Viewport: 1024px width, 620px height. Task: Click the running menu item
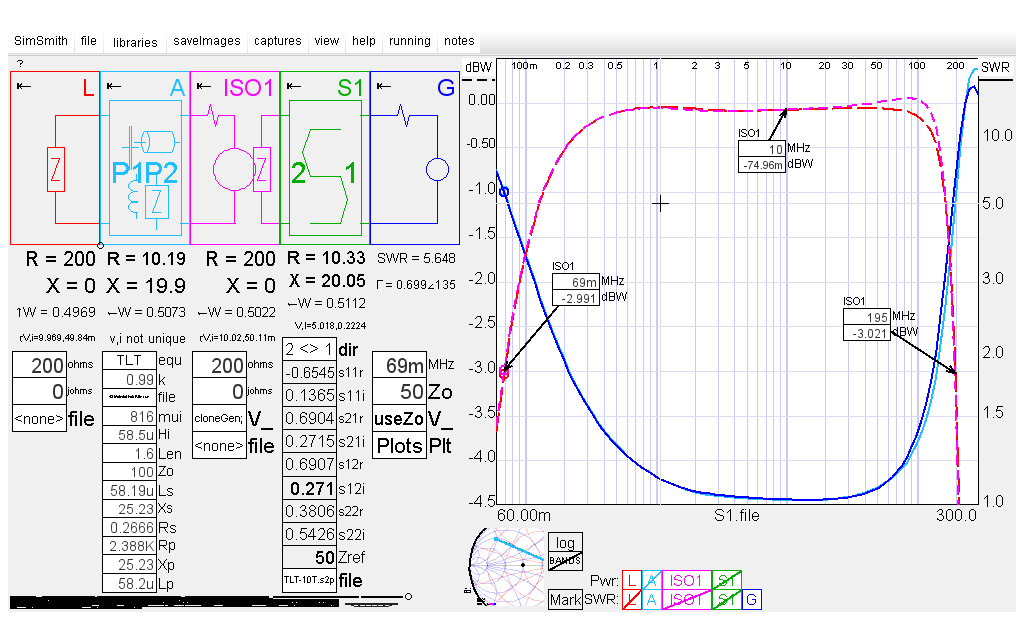pos(409,41)
